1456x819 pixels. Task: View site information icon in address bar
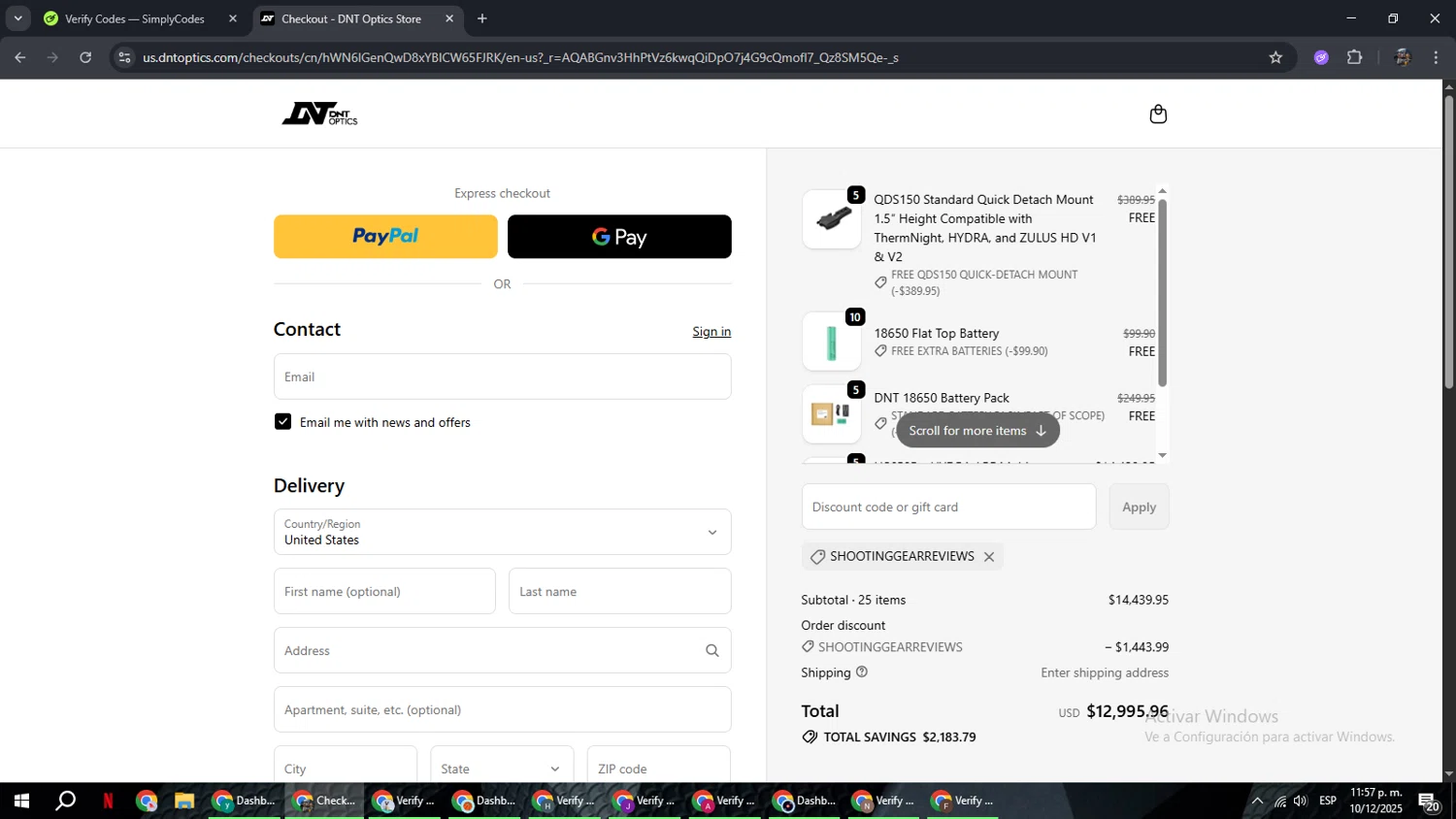124,57
